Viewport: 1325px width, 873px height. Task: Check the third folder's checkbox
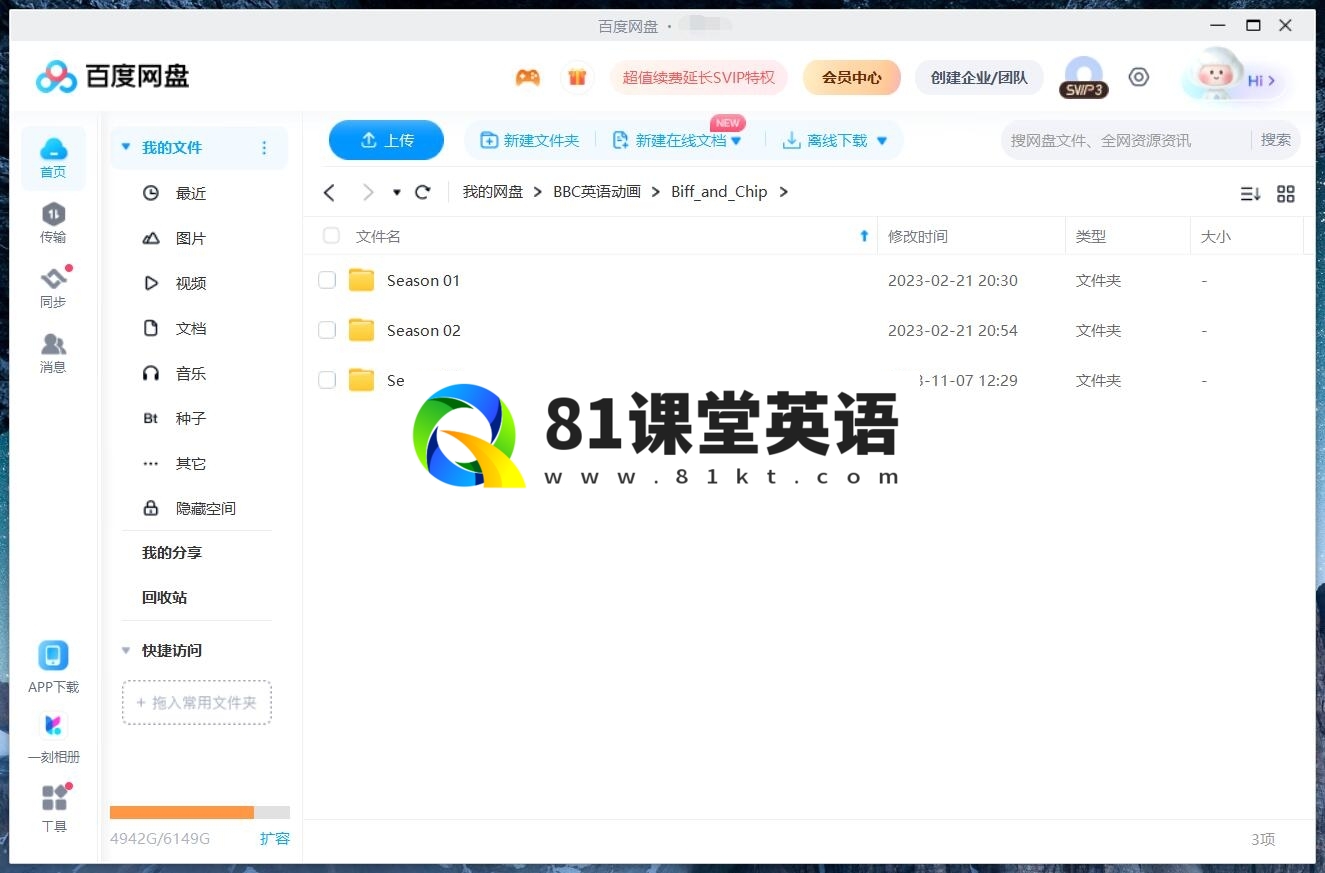(327, 380)
